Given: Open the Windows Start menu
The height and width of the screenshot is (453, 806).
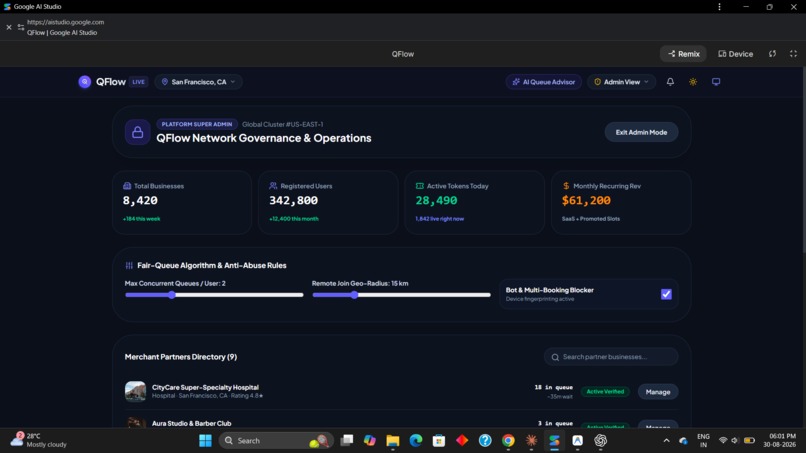Looking at the screenshot, I should coord(205,441).
